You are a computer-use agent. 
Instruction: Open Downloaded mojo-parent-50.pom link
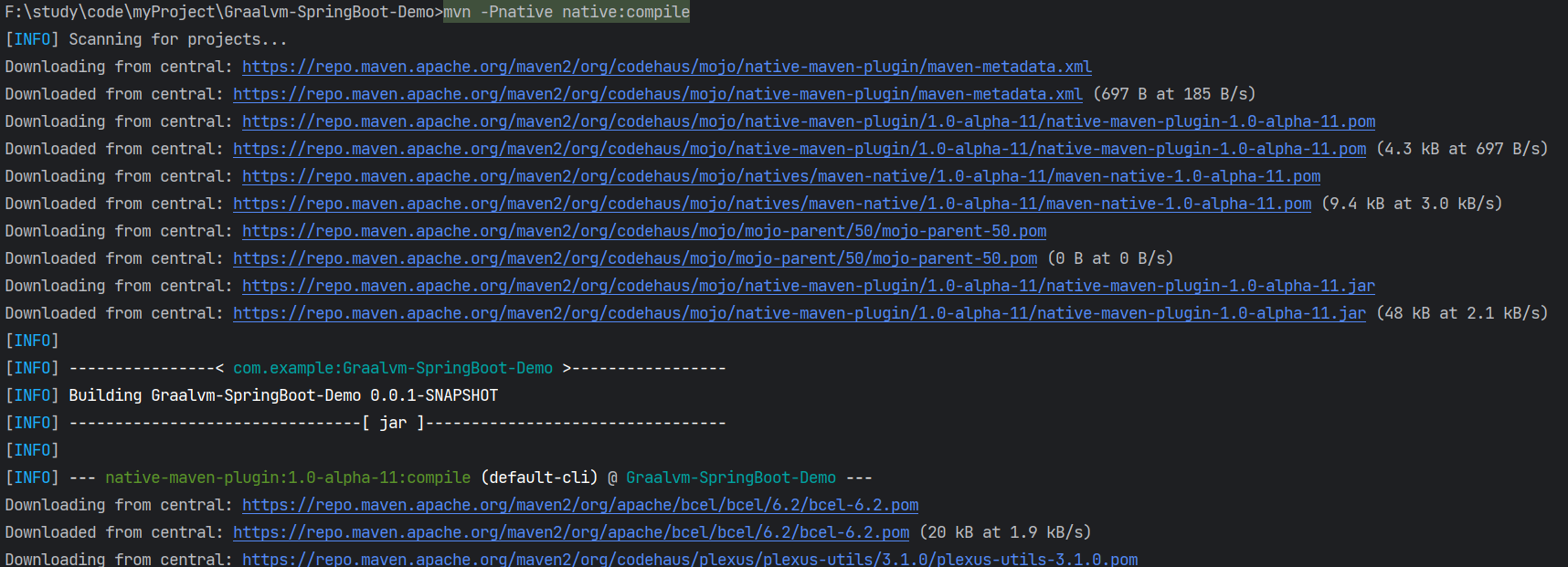pyautogui.click(x=635, y=258)
